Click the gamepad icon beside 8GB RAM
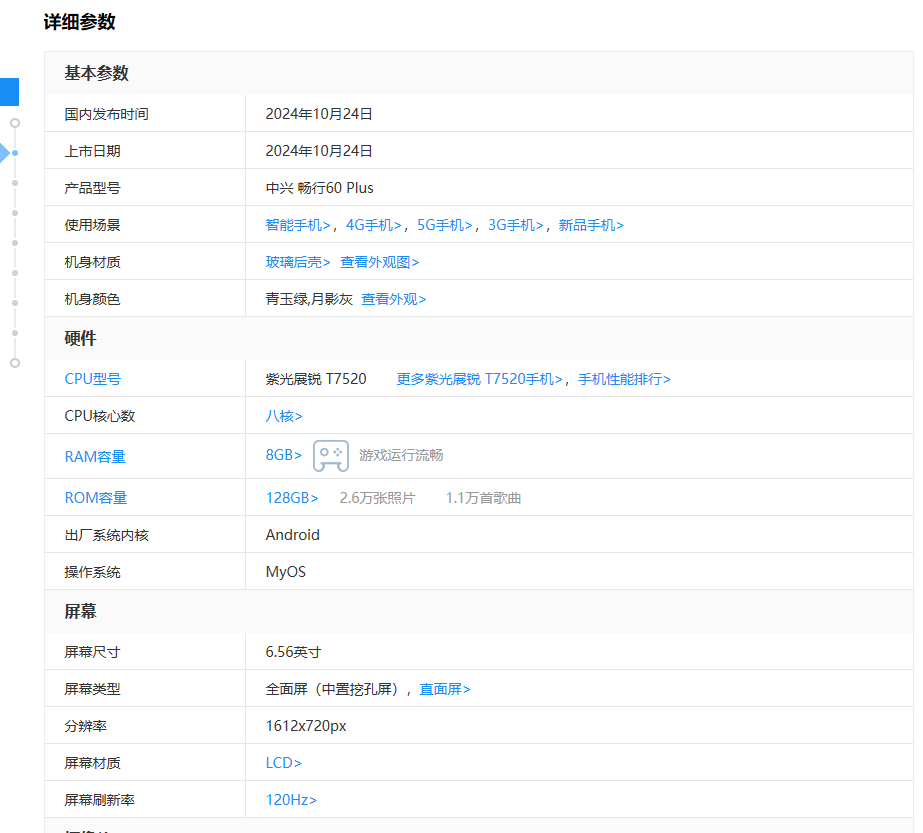The image size is (923, 833). pos(331,455)
